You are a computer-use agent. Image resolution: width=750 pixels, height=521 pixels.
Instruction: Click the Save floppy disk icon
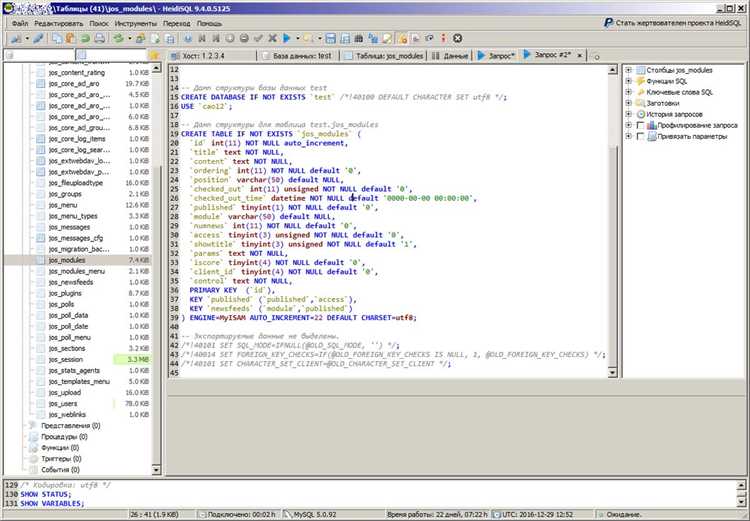pos(331,39)
